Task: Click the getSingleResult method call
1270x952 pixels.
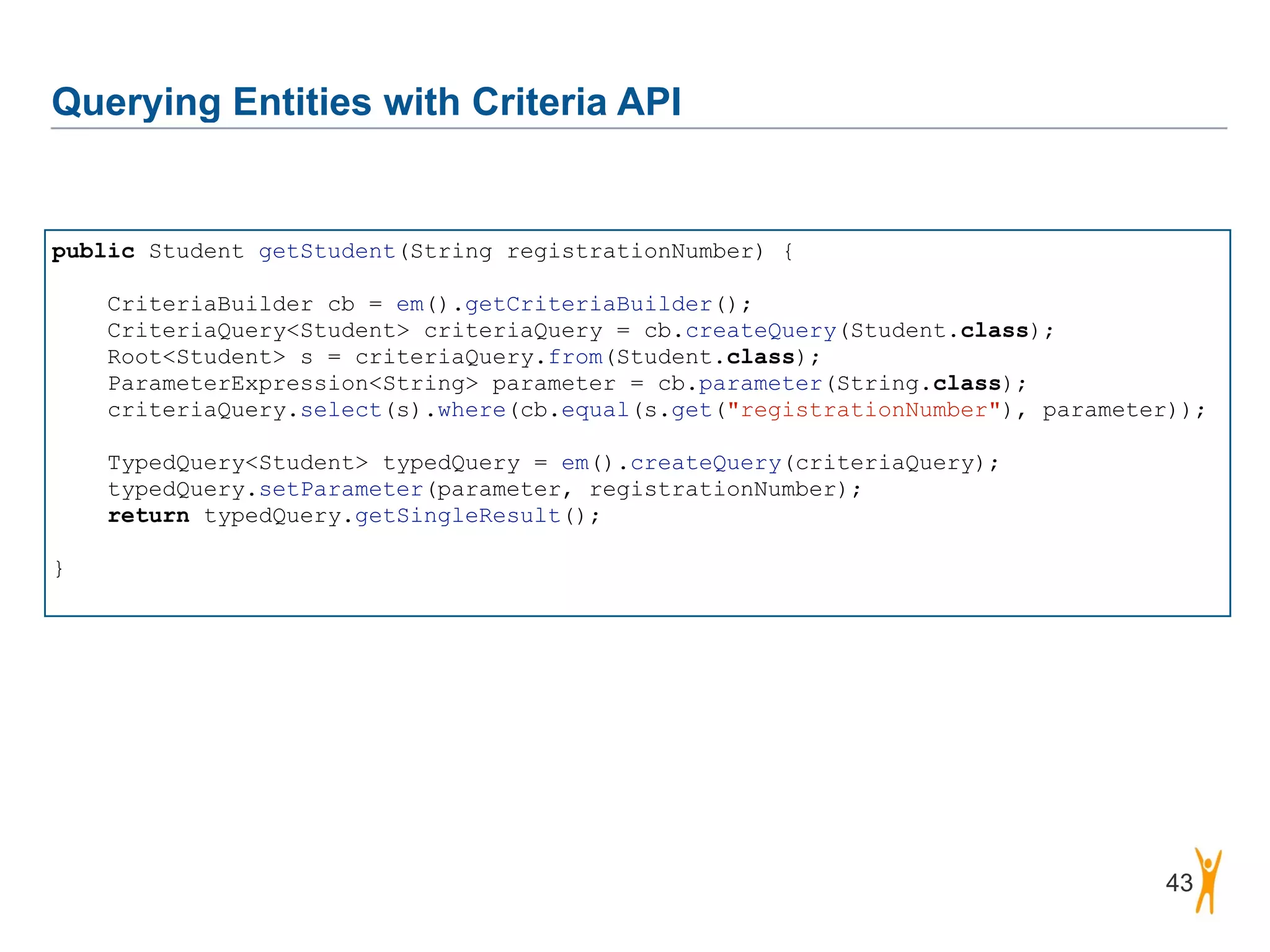Action: click(458, 516)
